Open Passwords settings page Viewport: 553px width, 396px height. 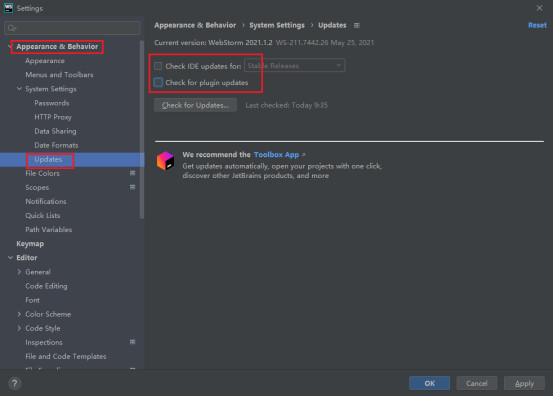(x=52, y=103)
